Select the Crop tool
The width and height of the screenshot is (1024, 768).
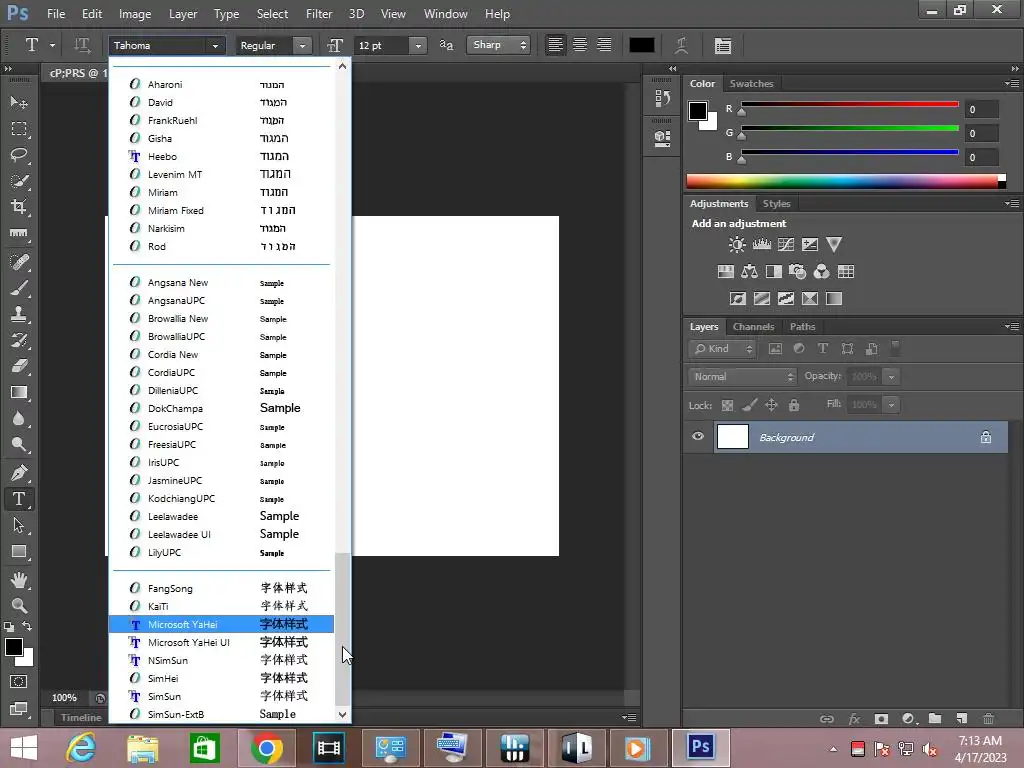click(x=19, y=207)
